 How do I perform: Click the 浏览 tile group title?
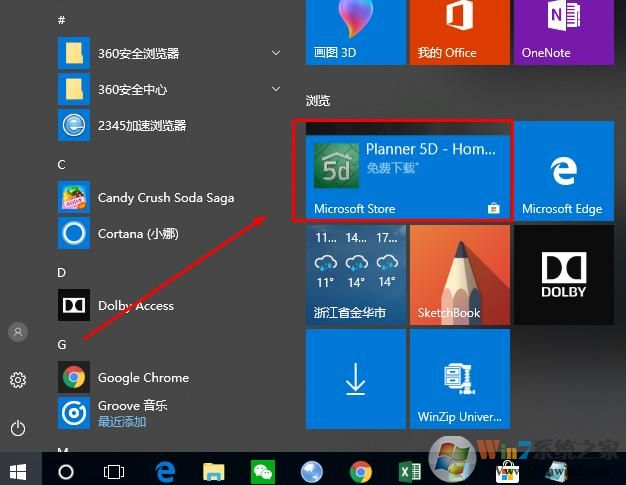[318, 101]
